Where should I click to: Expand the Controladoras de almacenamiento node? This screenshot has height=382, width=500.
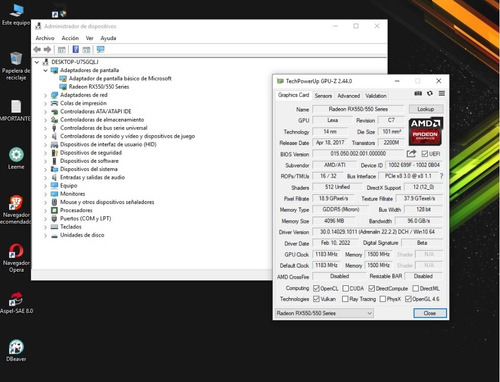[x=45, y=120]
